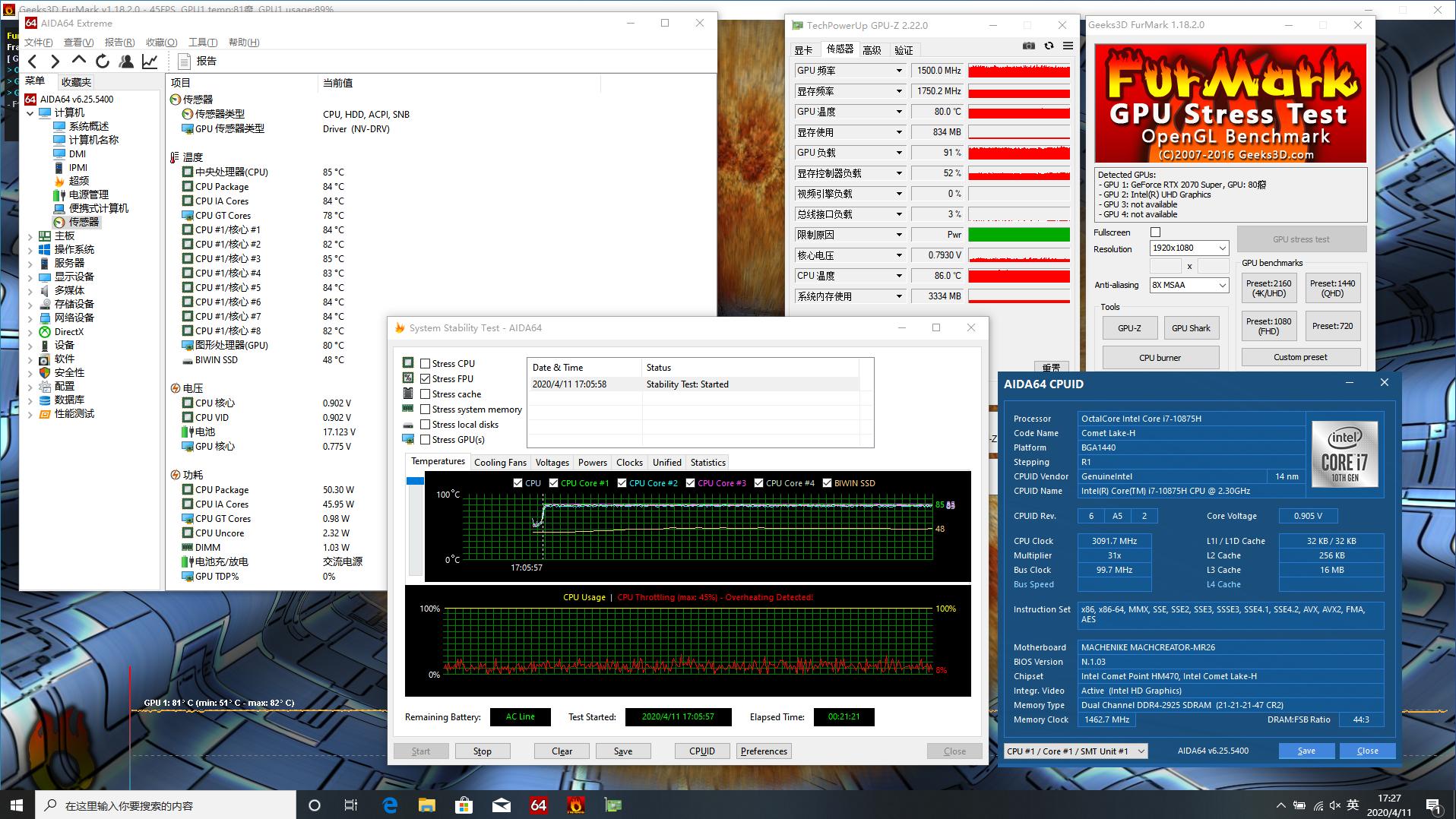
Task: Open the Anti-aliasing 8X MSAA dropdown
Action: [x=1189, y=286]
